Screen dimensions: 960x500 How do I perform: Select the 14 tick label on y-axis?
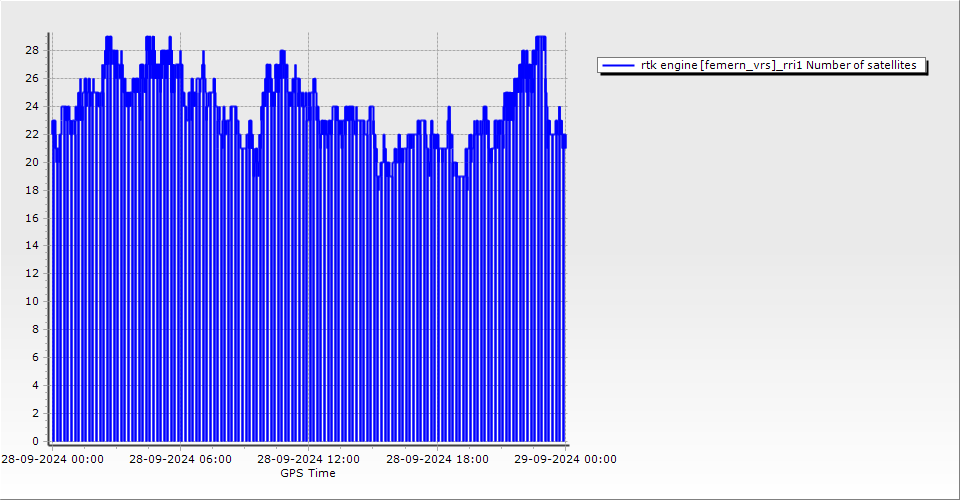pos(32,245)
